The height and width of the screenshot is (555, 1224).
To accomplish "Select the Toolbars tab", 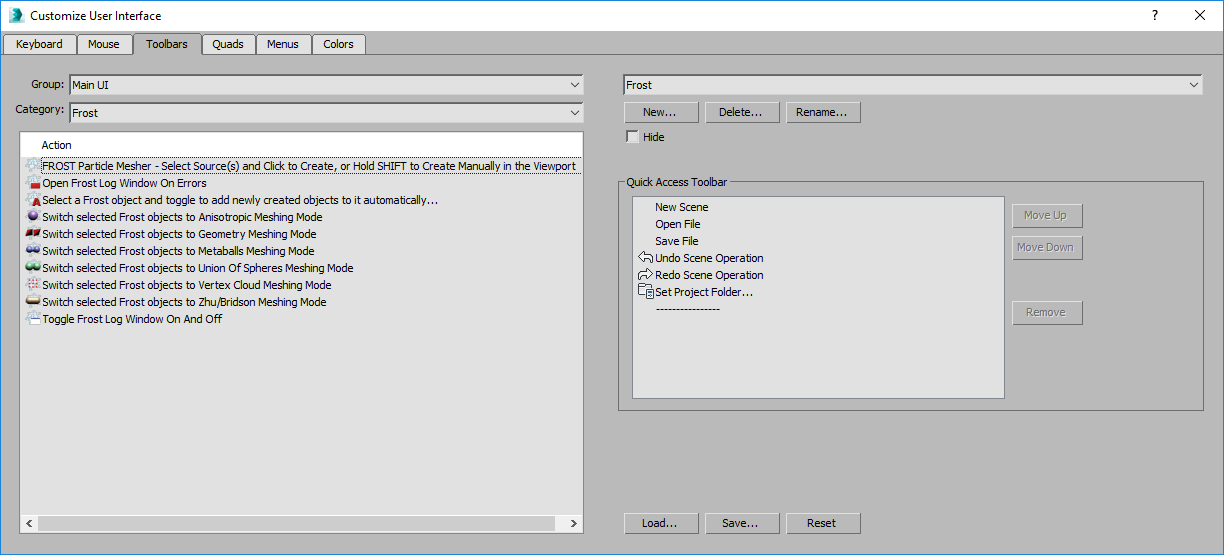I will (166, 44).
